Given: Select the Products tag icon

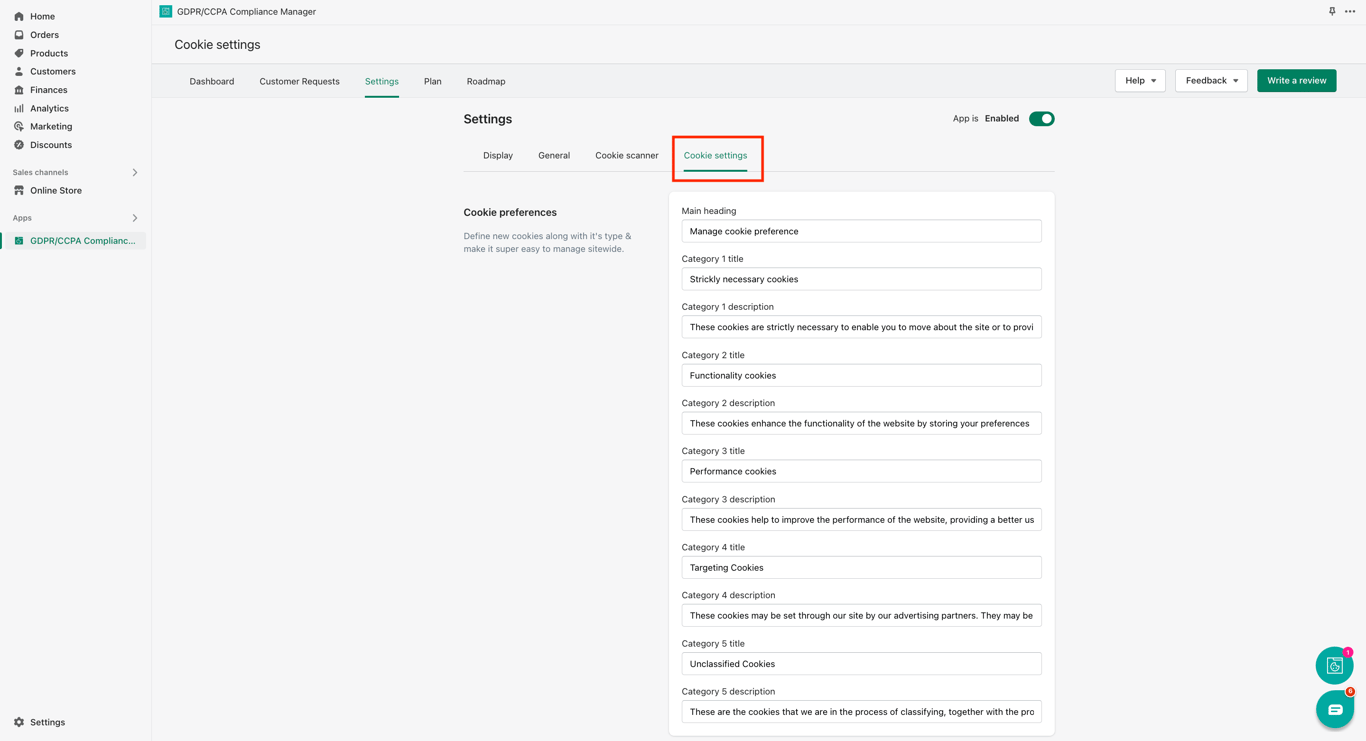Looking at the screenshot, I should [19, 53].
